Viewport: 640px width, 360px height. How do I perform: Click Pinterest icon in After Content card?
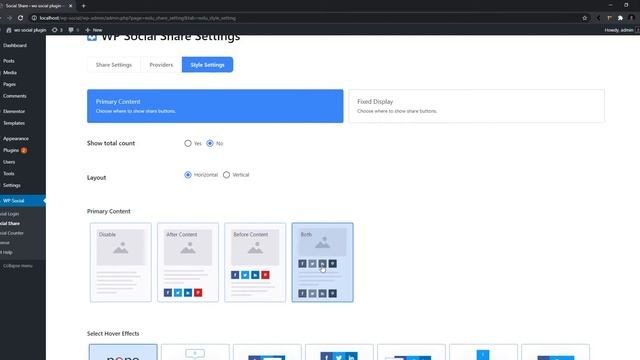click(x=198, y=293)
